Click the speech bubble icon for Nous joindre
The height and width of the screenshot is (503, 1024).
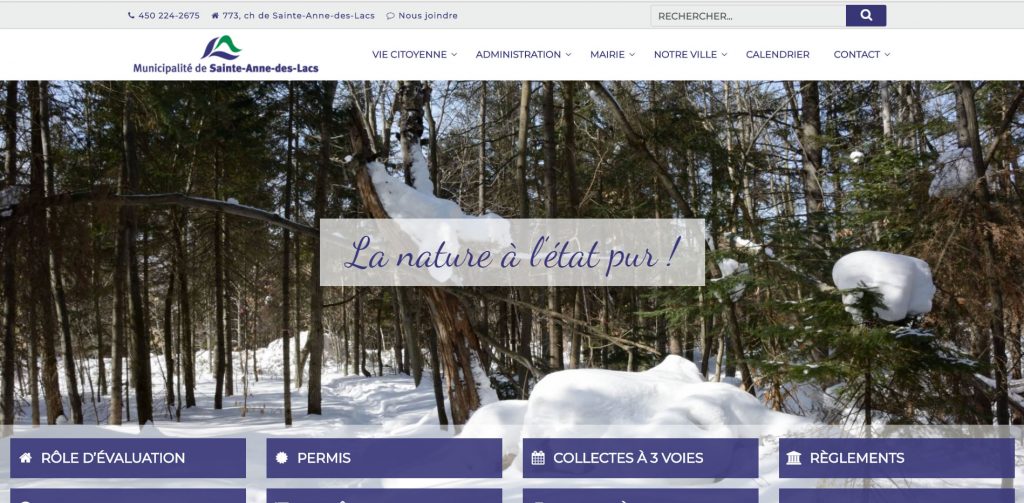pyautogui.click(x=391, y=16)
